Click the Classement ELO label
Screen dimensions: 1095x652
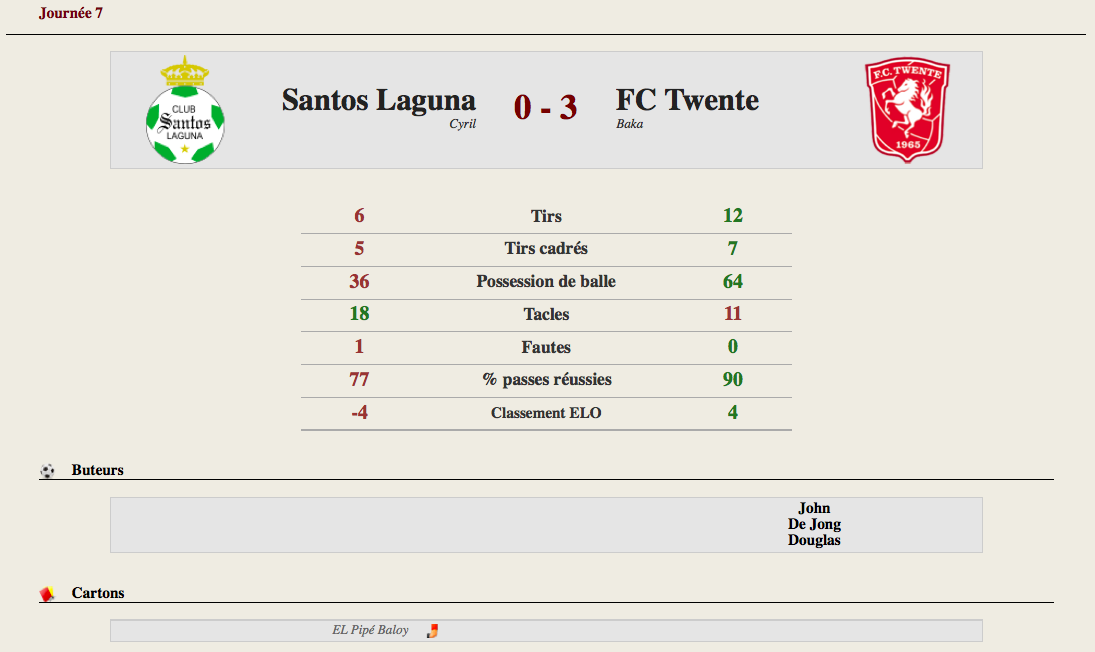pos(546,413)
